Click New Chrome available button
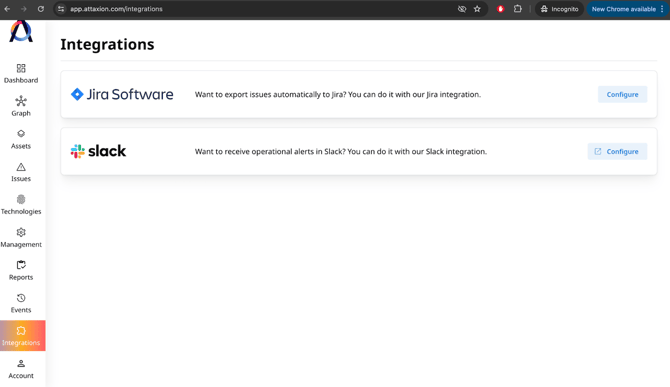This screenshot has width=670, height=387. tap(623, 9)
